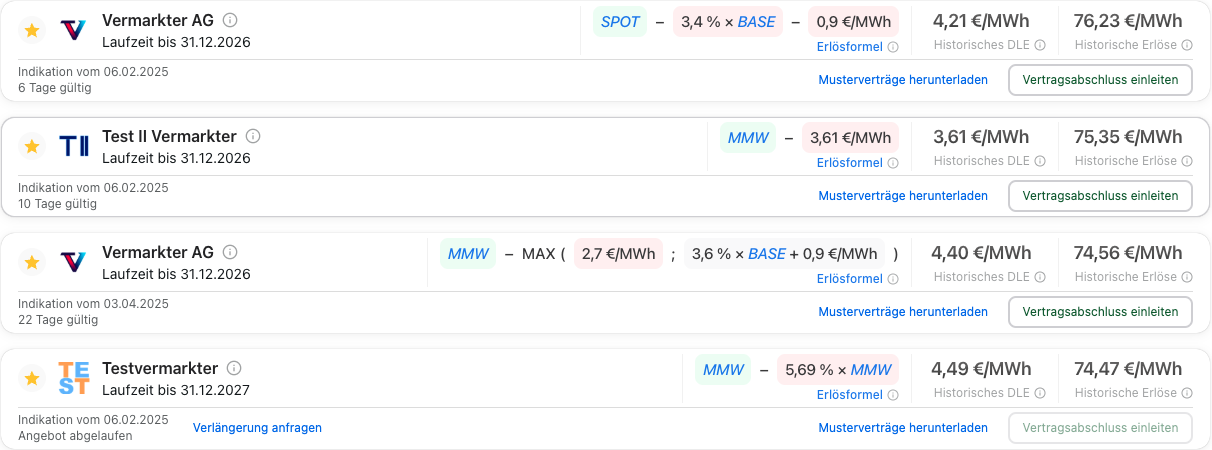Click the 5,69 % × MMW formula chip
1212x450 pixels.
click(838, 370)
